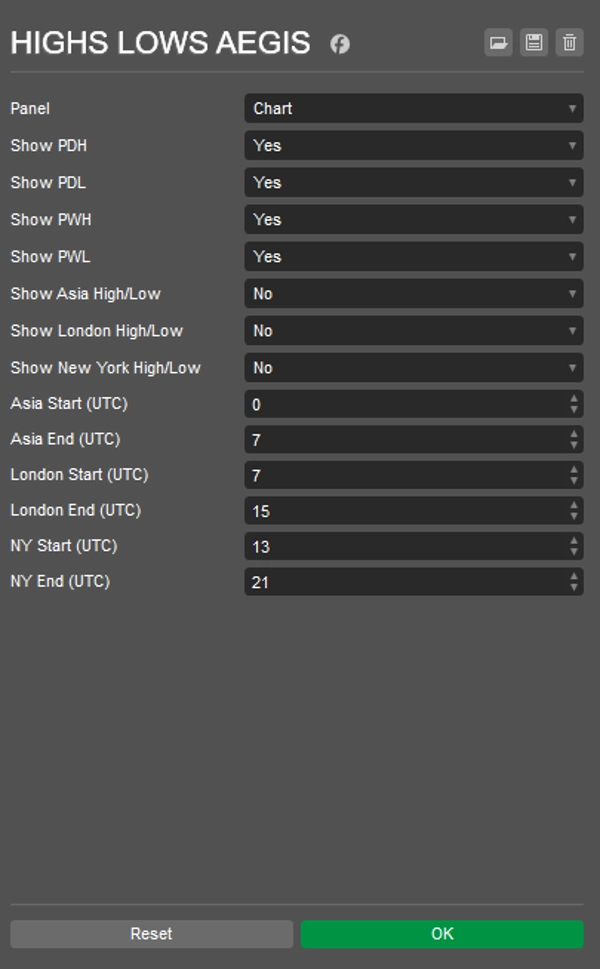This screenshot has height=969, width=600.
Task: Confirm settings with the OK button
Action: (x=441, y=933)
